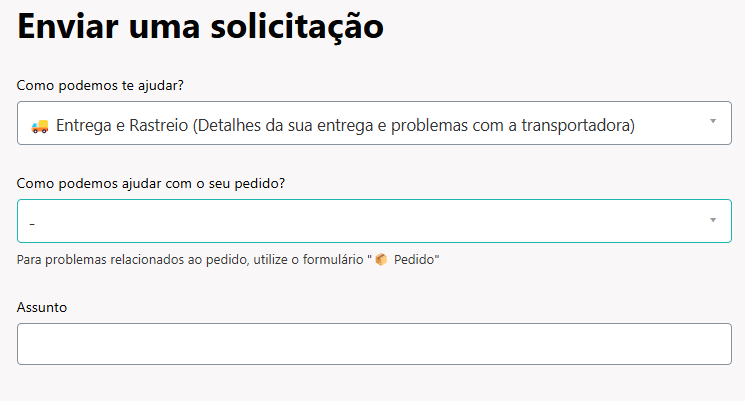The height and width of the screenshot is (401, 745).
Task: Open the order help dropdown arrow
Action: [x=713, y=220]
